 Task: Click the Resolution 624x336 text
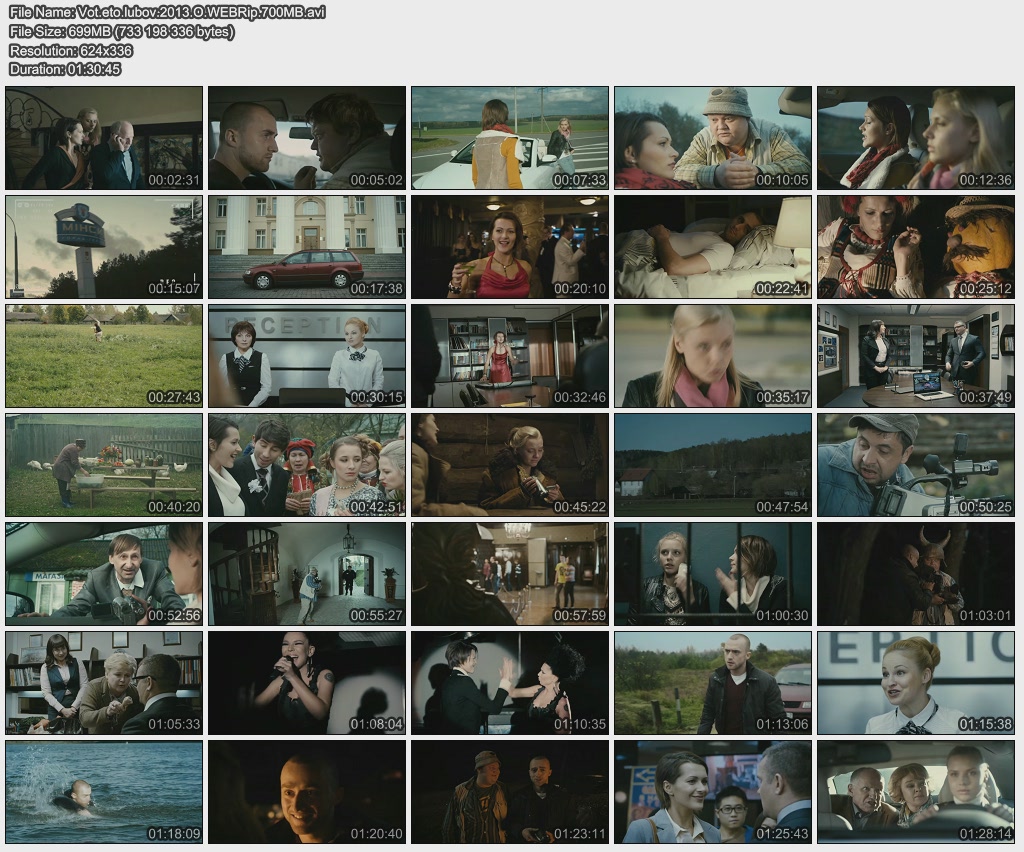pos(70,50)
